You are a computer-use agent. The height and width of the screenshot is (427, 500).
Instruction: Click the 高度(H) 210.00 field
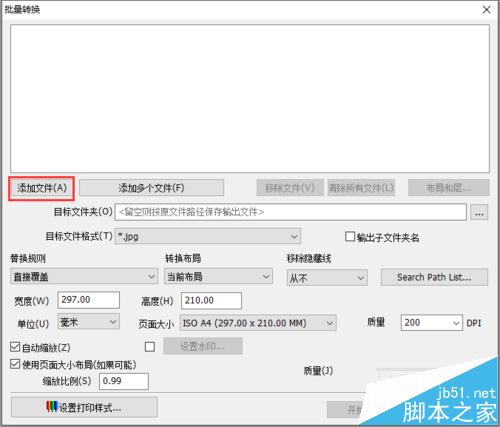pos(211,301)
